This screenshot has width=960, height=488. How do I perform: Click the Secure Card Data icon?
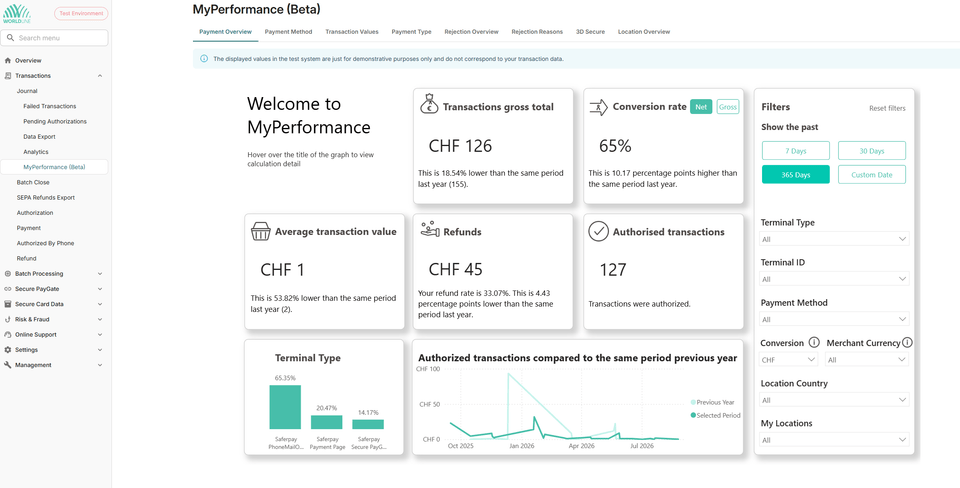coord(7,304)
